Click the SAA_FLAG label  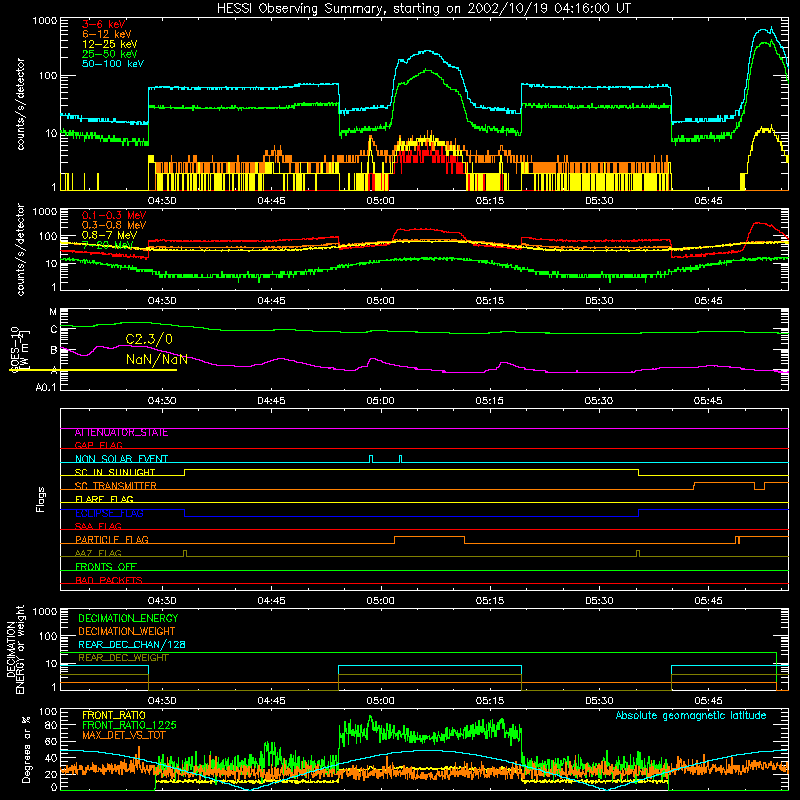click(x=98, y=526)
